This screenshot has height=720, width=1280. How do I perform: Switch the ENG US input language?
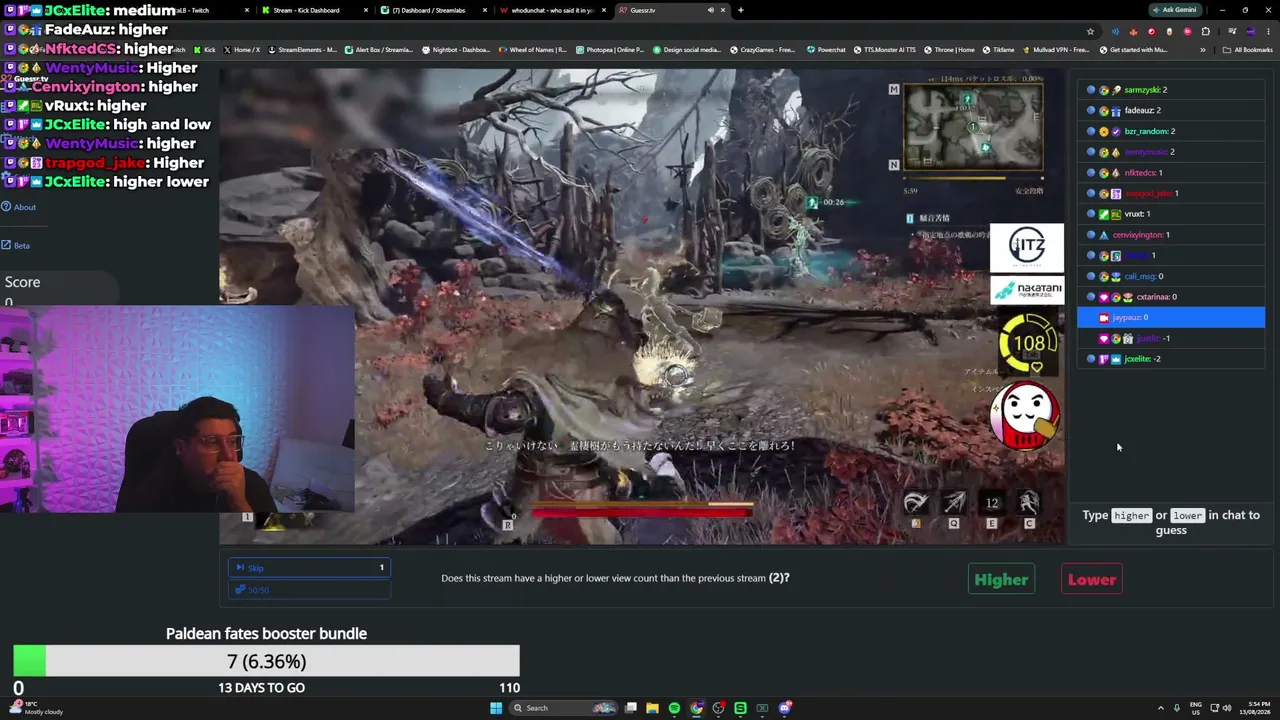point(1195,708)
